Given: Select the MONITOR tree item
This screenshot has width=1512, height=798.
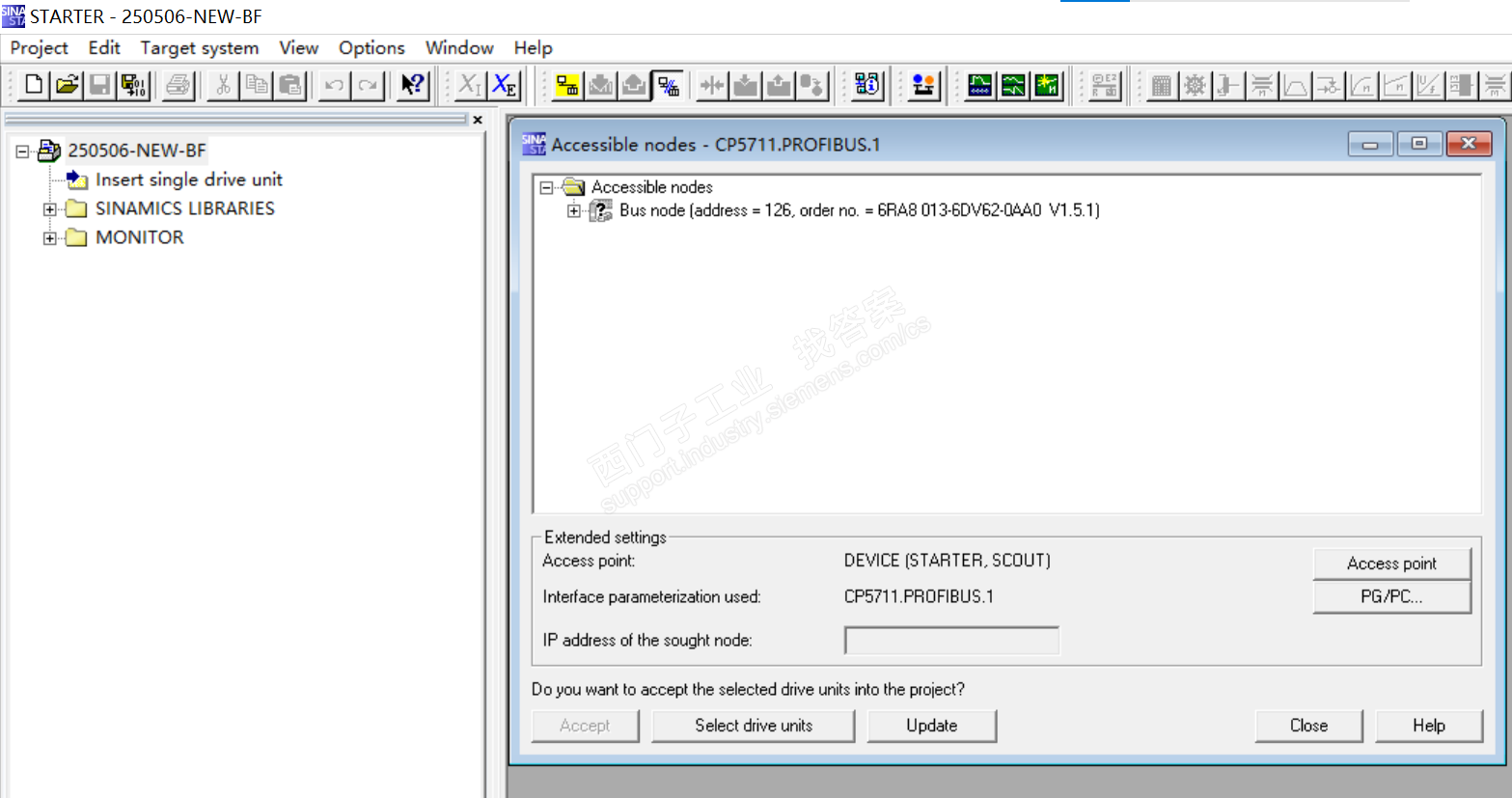Looking at the screenshot, I should 140,237.
